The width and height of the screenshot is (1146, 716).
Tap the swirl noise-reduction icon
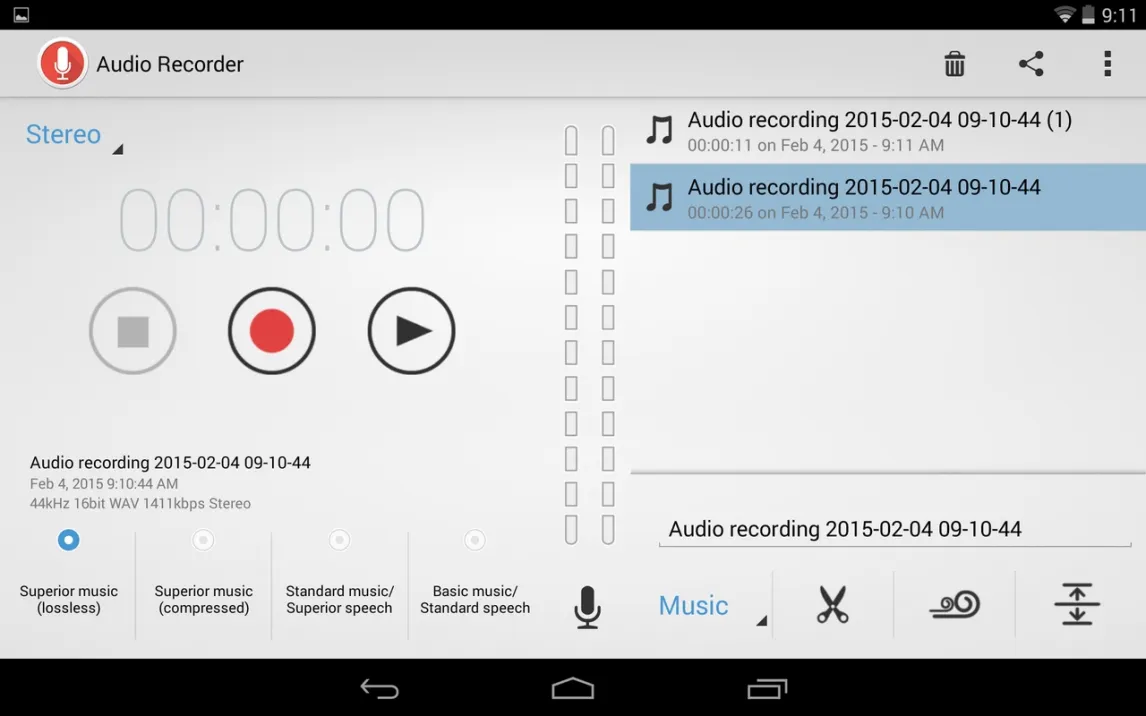click(954, 605)
